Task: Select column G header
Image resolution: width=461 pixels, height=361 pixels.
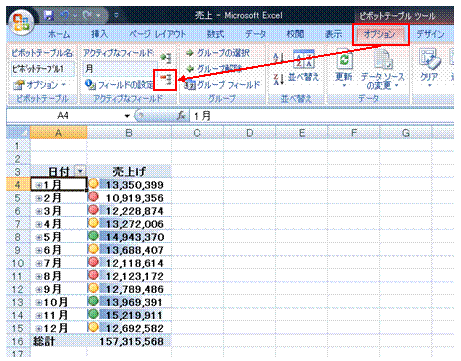Action: [x=406, y=133]
